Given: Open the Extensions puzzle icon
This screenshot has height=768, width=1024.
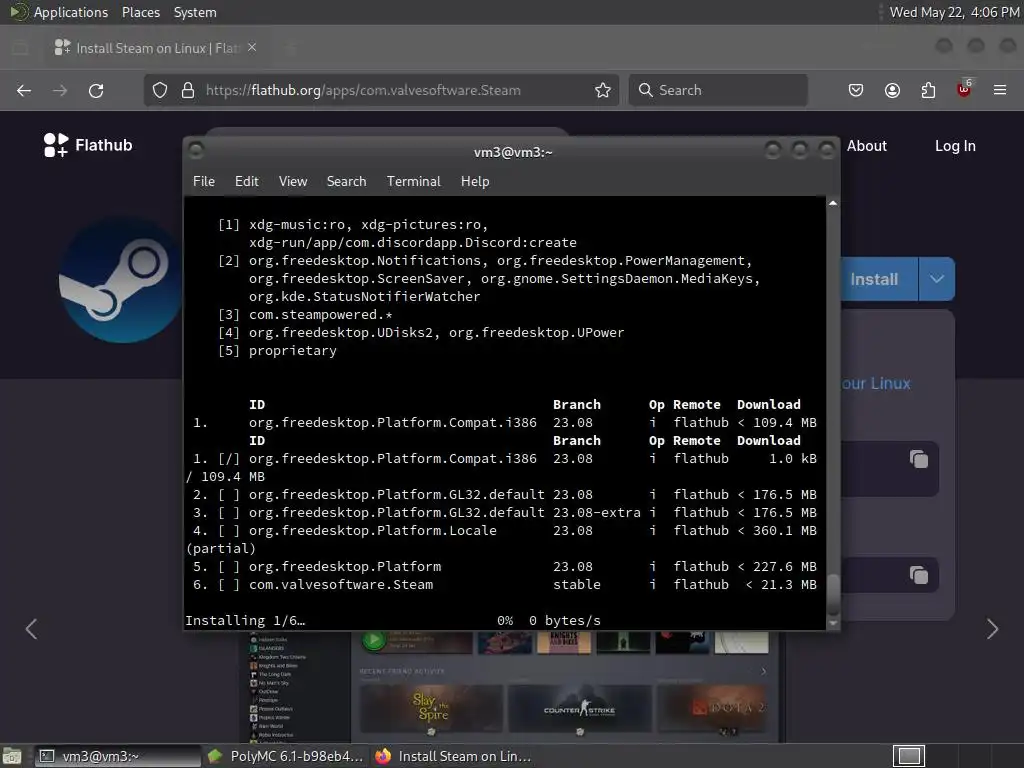Looking at the screenshot, I should coord(928,90).
